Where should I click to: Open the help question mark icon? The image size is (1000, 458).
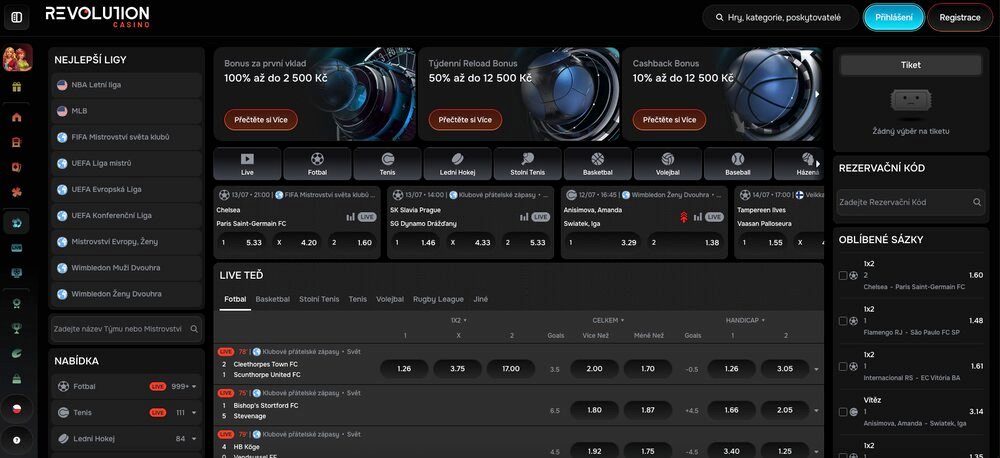click(17, 440)
